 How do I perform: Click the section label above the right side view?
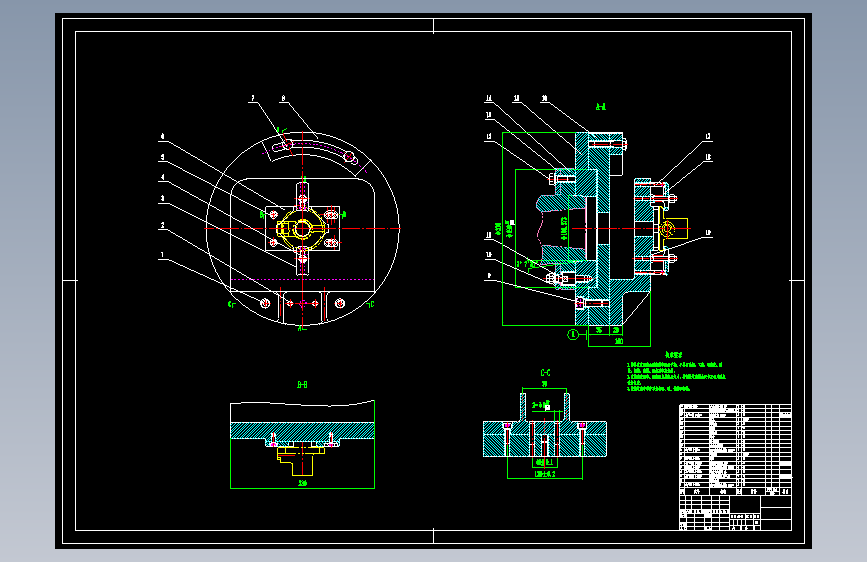pyautogui.click(x=600, y=106)
